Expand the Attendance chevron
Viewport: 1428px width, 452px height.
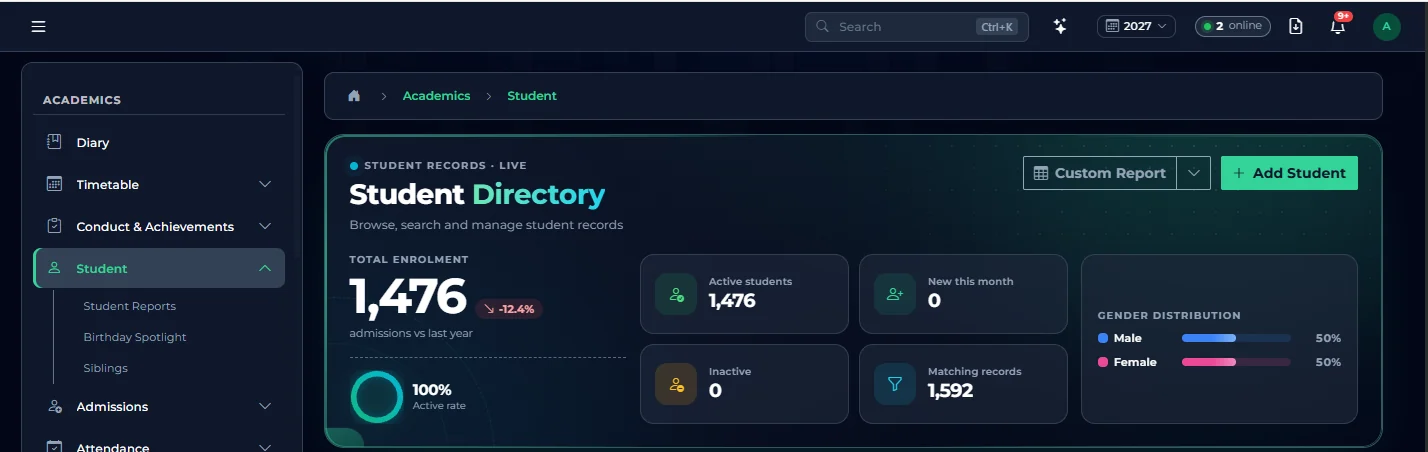coord(265,447)
